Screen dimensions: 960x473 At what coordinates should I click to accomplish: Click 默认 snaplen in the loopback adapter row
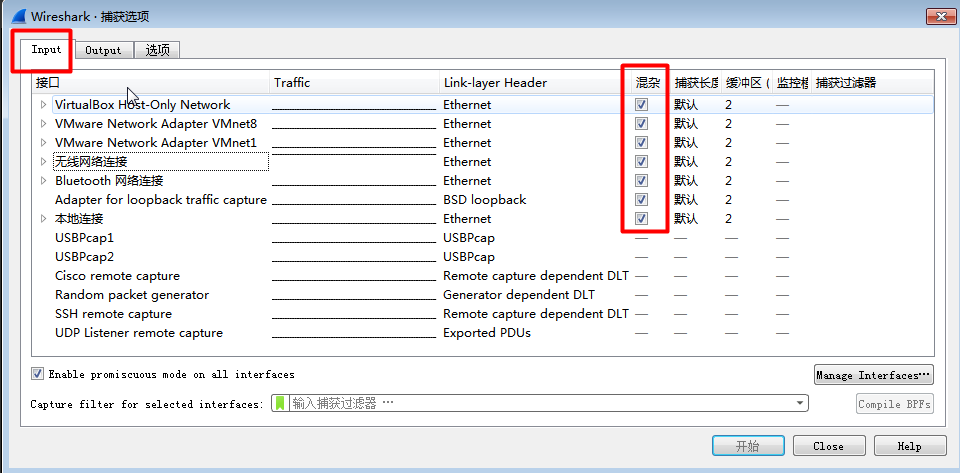(x=686, y=199)
